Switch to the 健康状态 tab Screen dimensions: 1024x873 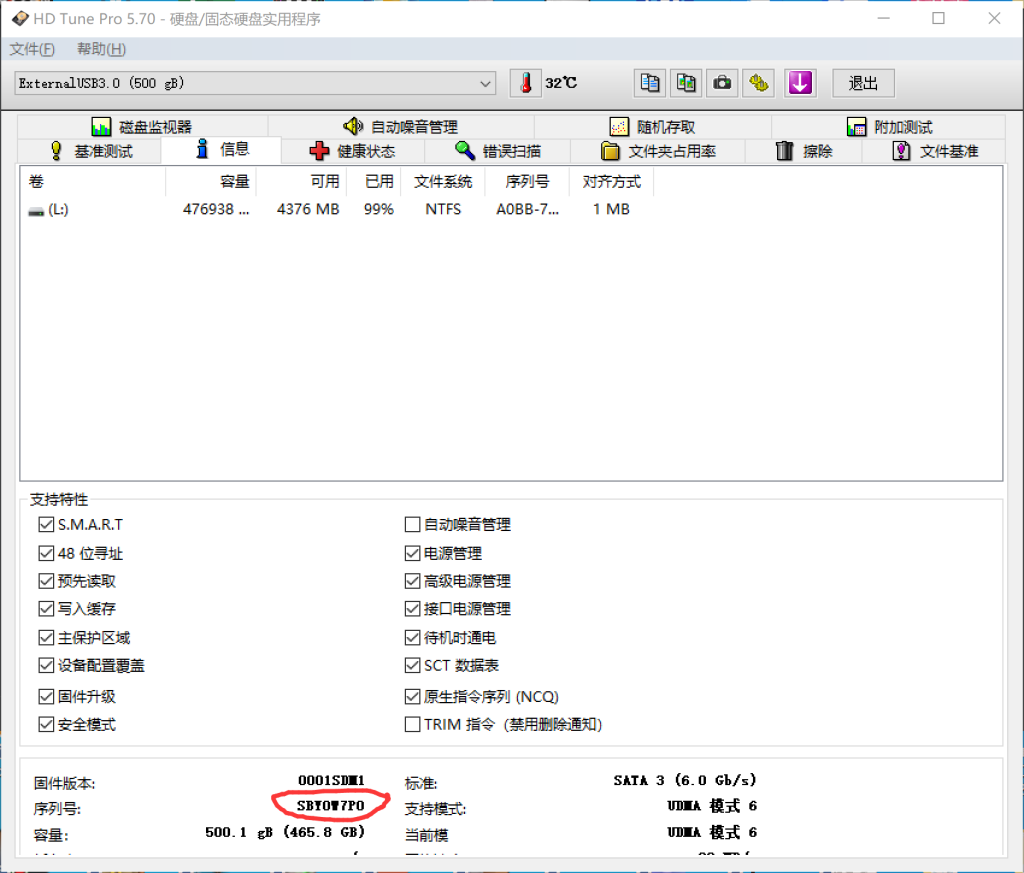353,151
